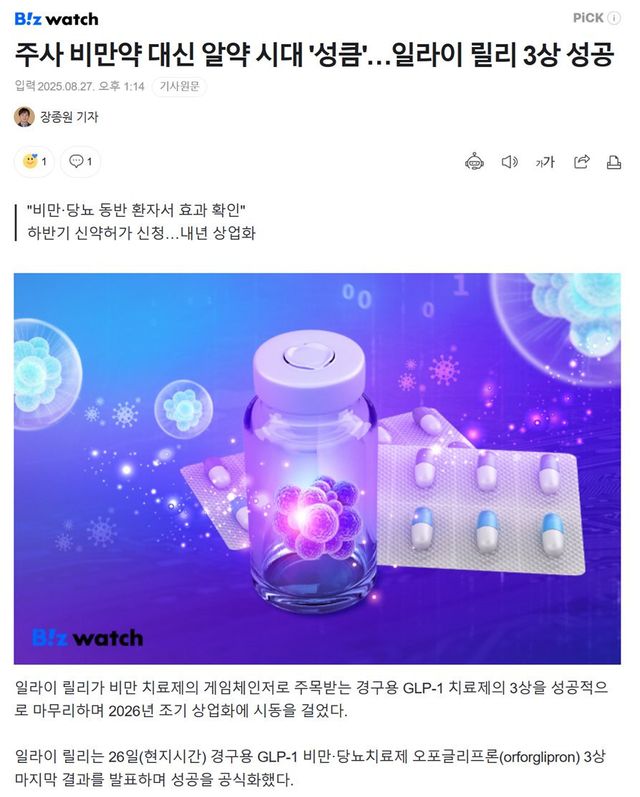The width and height of the screenshot is (640, 797).
Task: Click reporter name 장종원 기자
Action: point(69,117)
